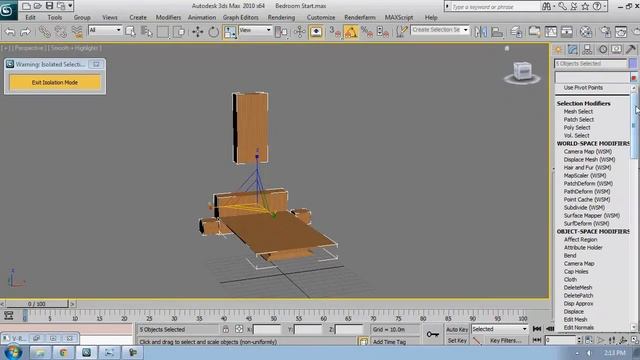Open the Tools menu

tap(55, 18)
